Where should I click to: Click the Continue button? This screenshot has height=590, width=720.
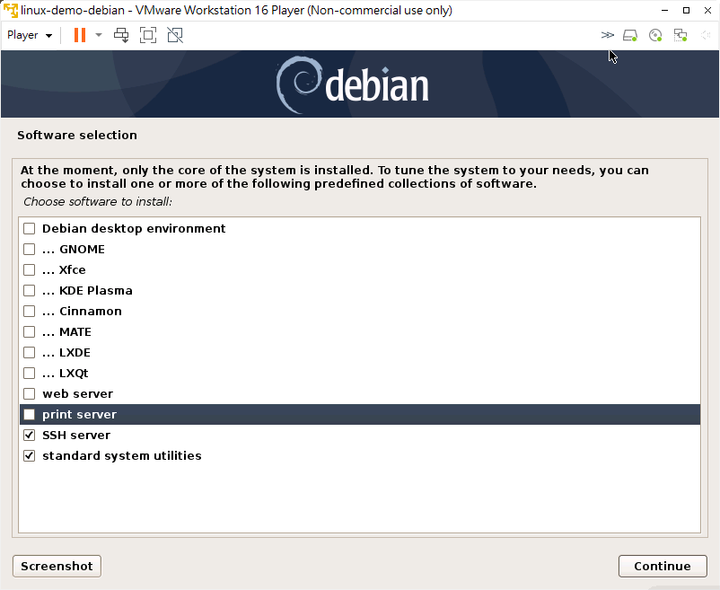tap(662, 566)
